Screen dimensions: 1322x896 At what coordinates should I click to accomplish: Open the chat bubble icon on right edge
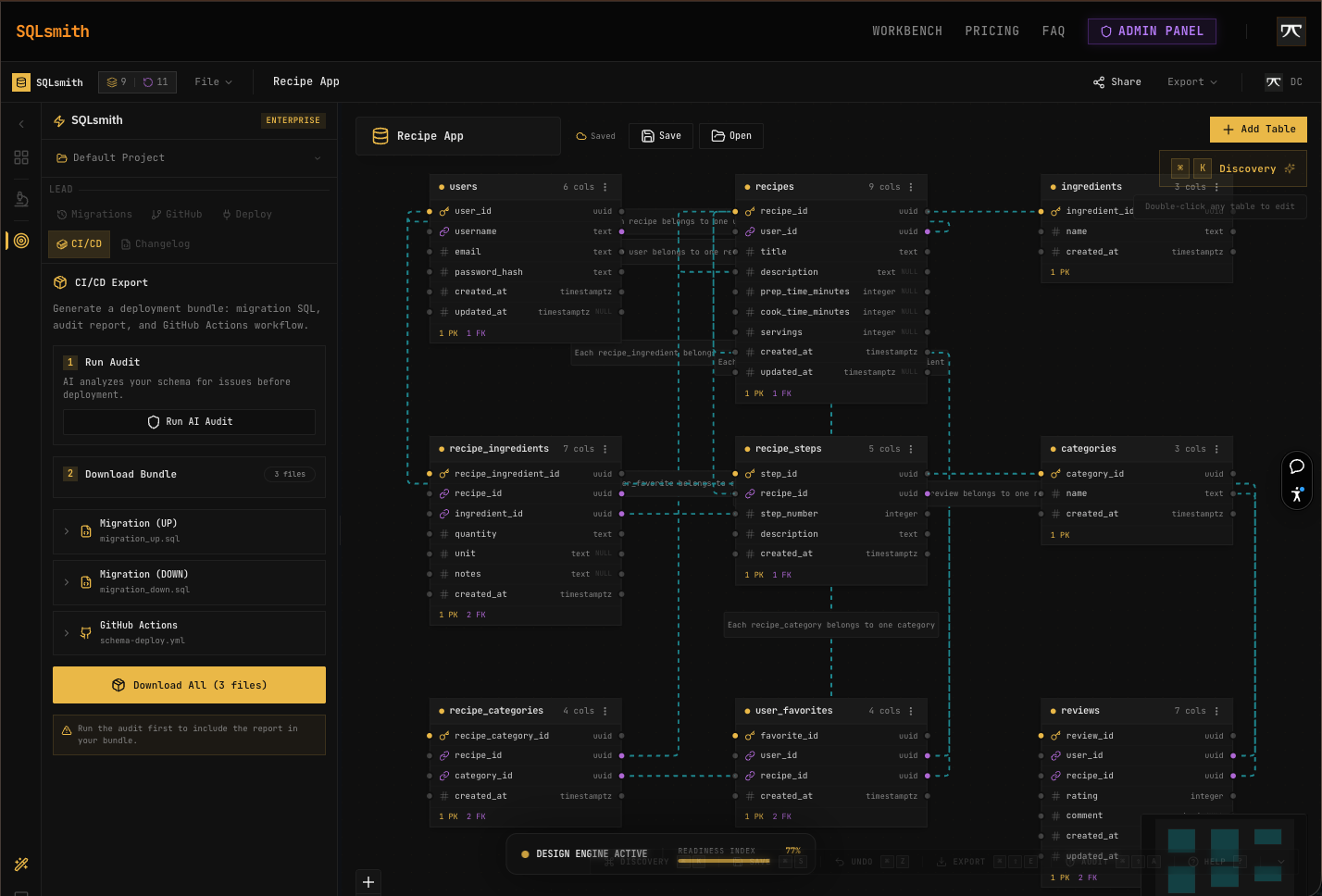tap(1297, 467)
